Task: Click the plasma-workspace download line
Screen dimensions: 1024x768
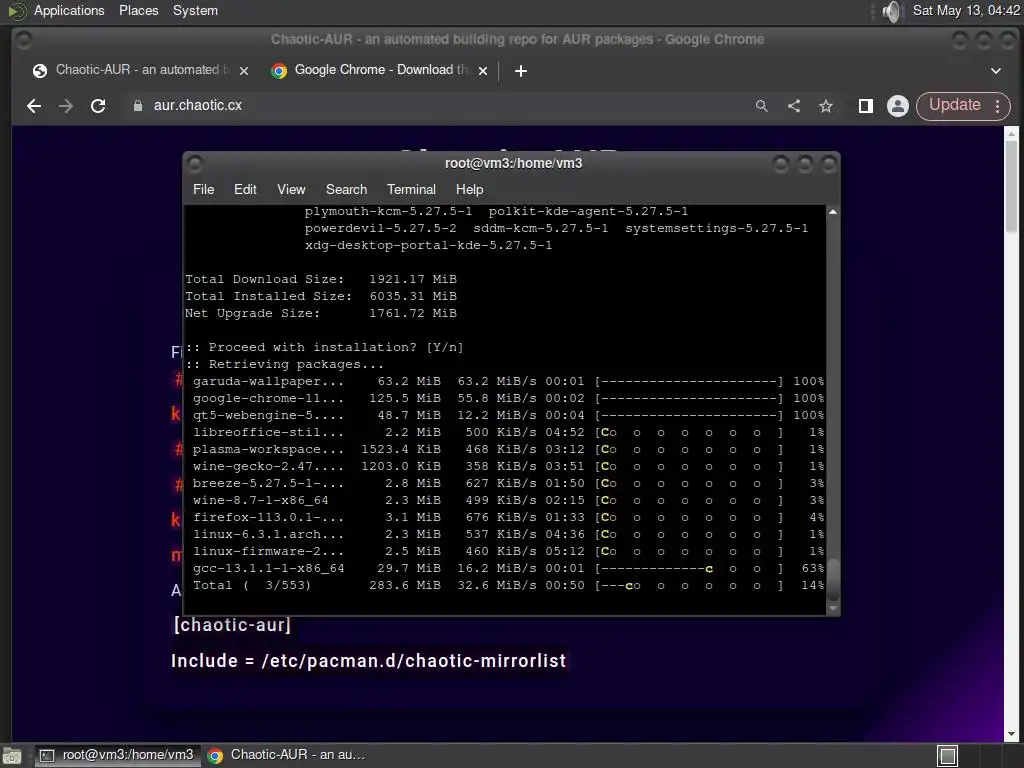Action: (508, 449)
